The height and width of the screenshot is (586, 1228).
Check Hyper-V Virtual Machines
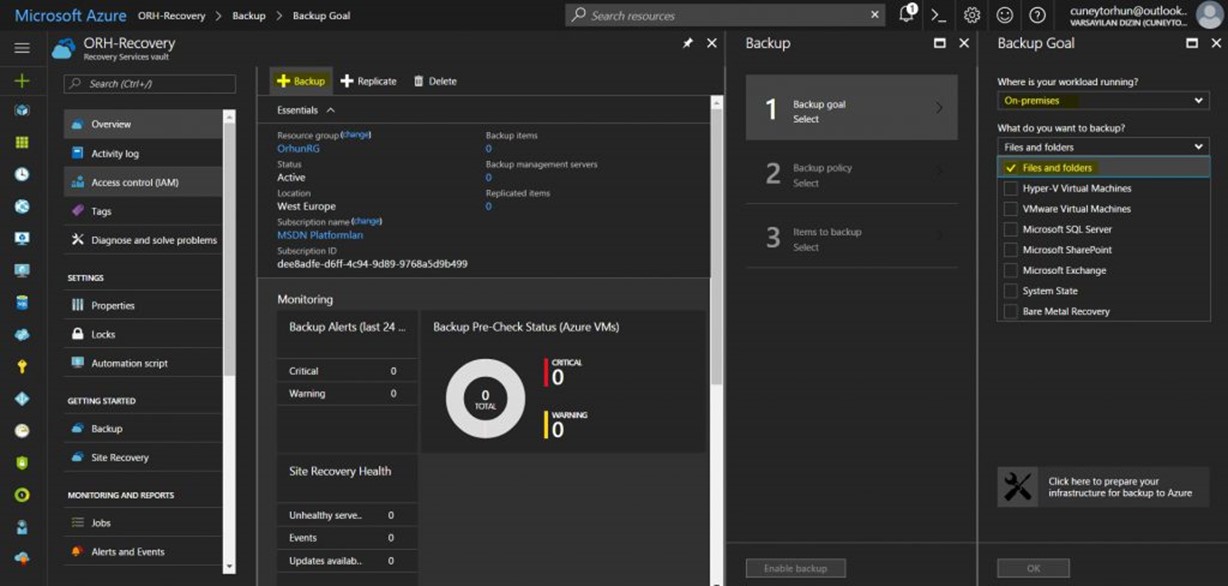[x=1011, y=188]
